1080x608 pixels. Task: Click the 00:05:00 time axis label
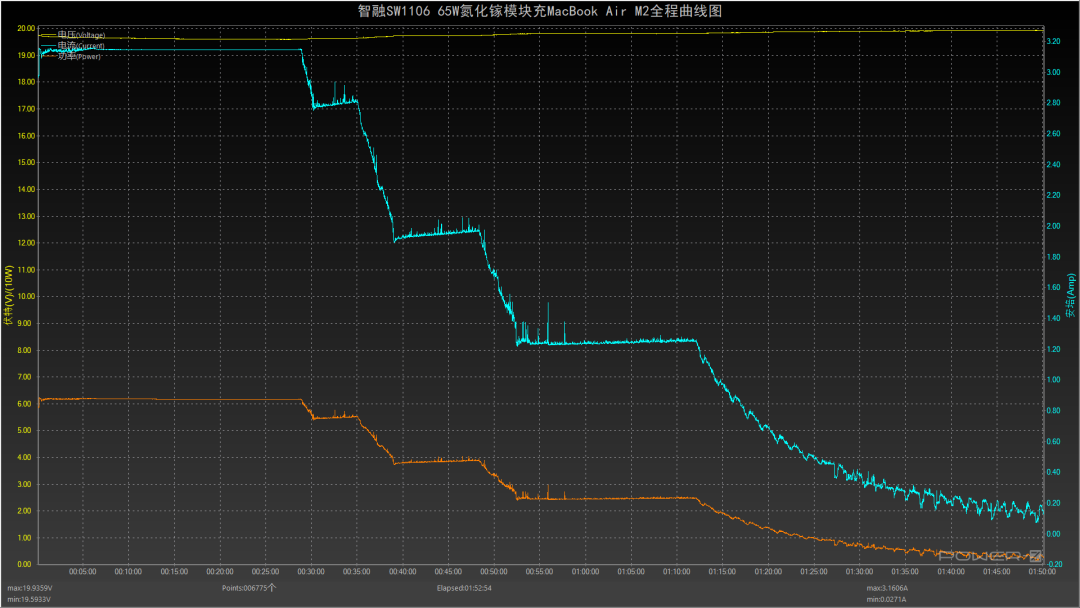coord(83,572)
